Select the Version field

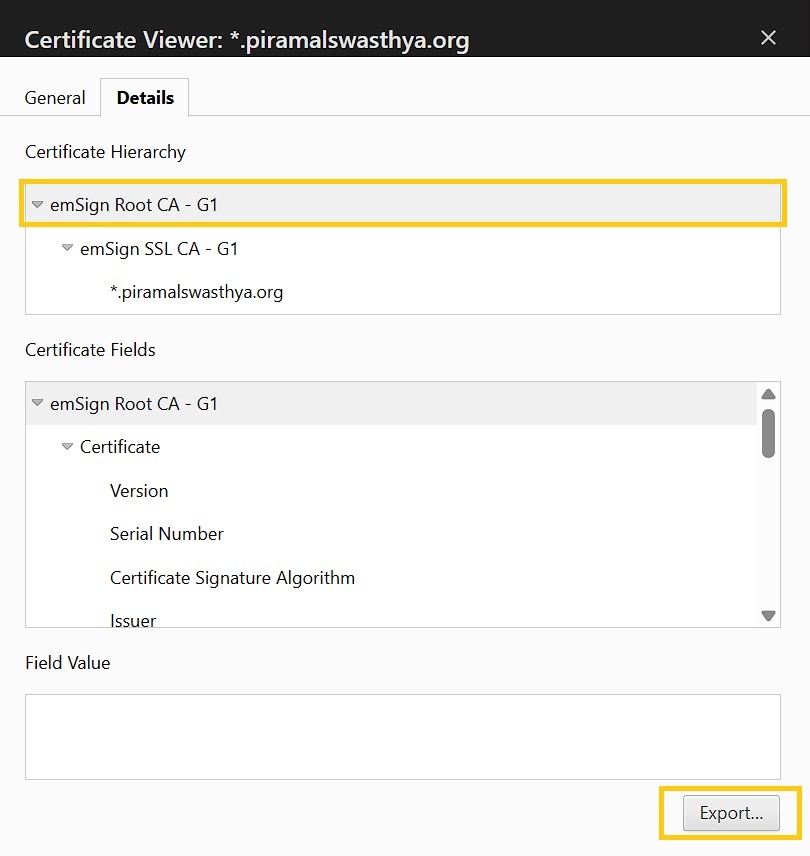[139, 491]
